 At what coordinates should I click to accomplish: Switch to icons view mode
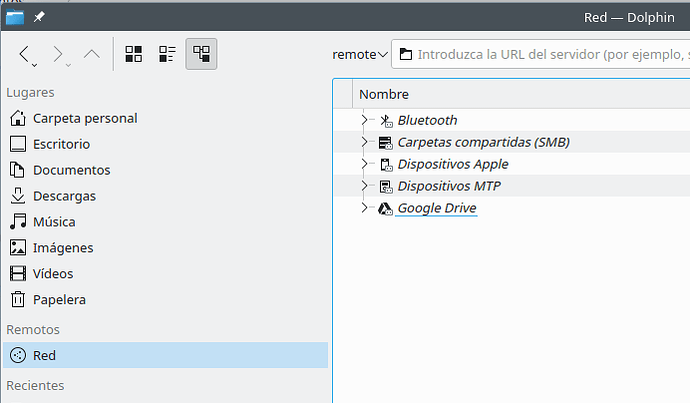click(133, 54)
